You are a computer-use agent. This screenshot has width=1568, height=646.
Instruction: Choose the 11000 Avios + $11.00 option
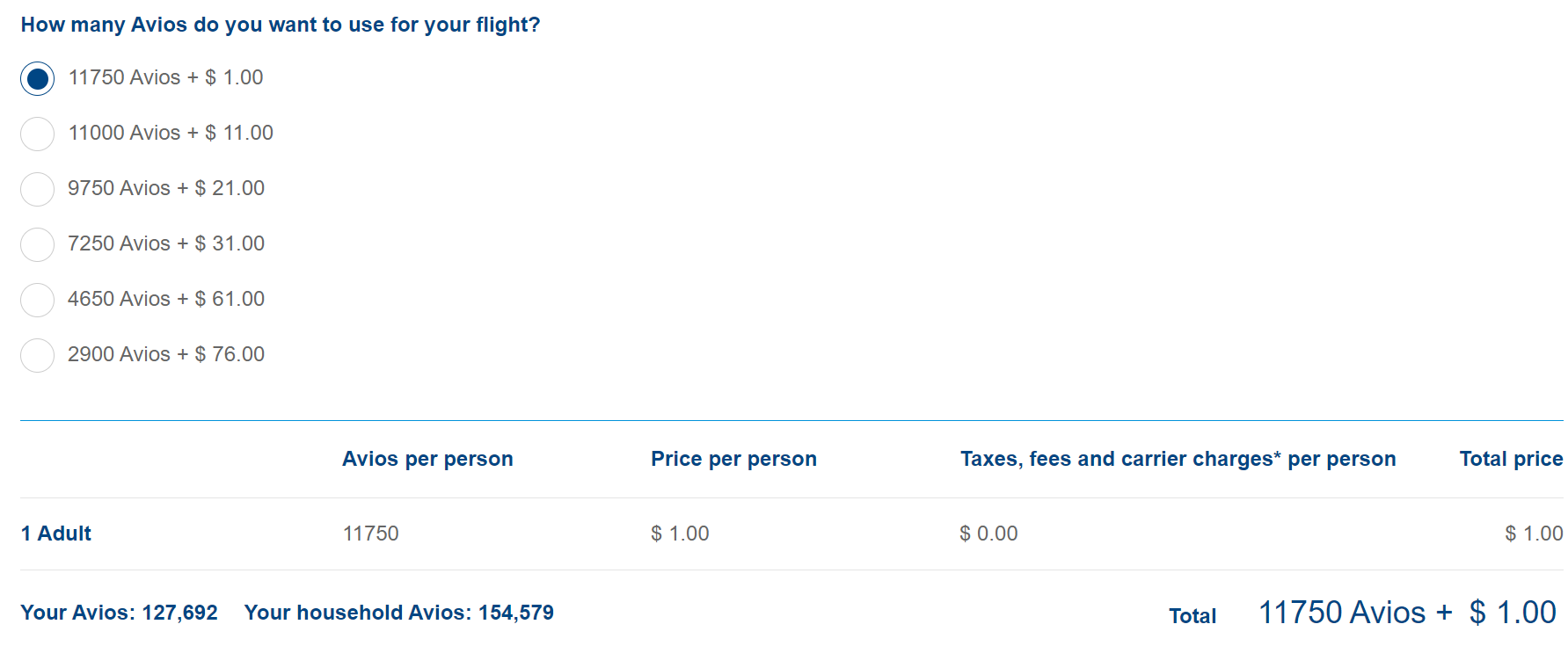(x=37, y=134)
